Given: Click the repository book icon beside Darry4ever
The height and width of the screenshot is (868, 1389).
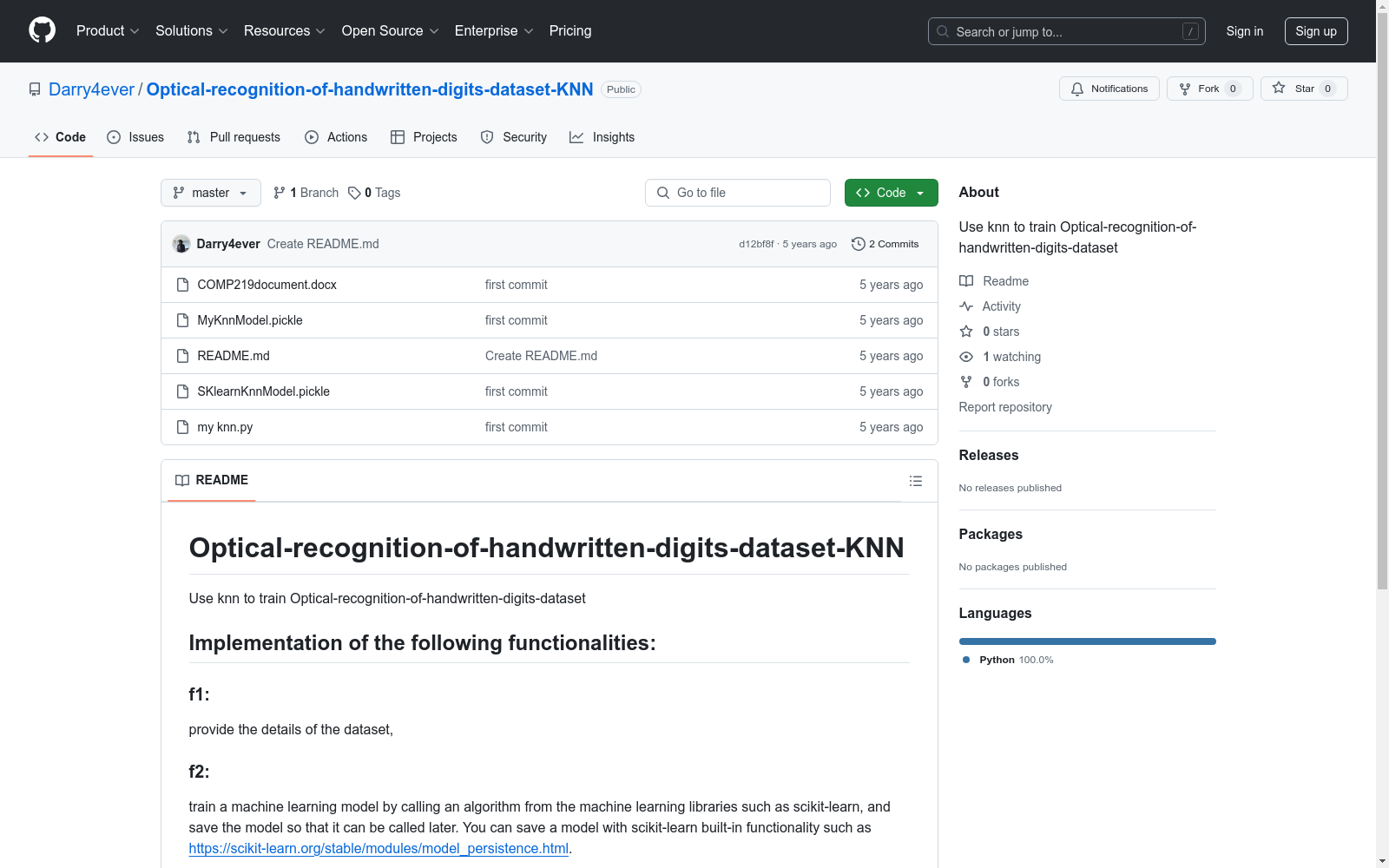Looking at the screenshot, I should click(35, 89).
